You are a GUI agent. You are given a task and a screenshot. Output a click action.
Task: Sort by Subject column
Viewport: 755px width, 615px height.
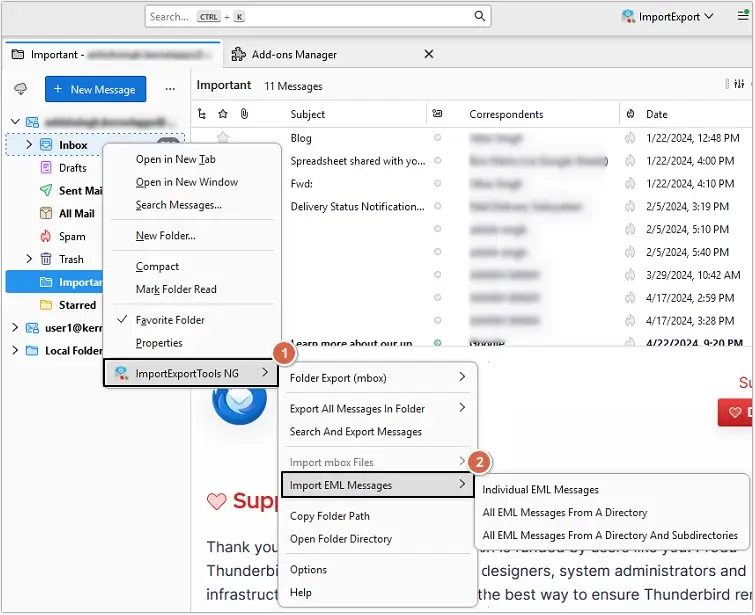point(307,115)
